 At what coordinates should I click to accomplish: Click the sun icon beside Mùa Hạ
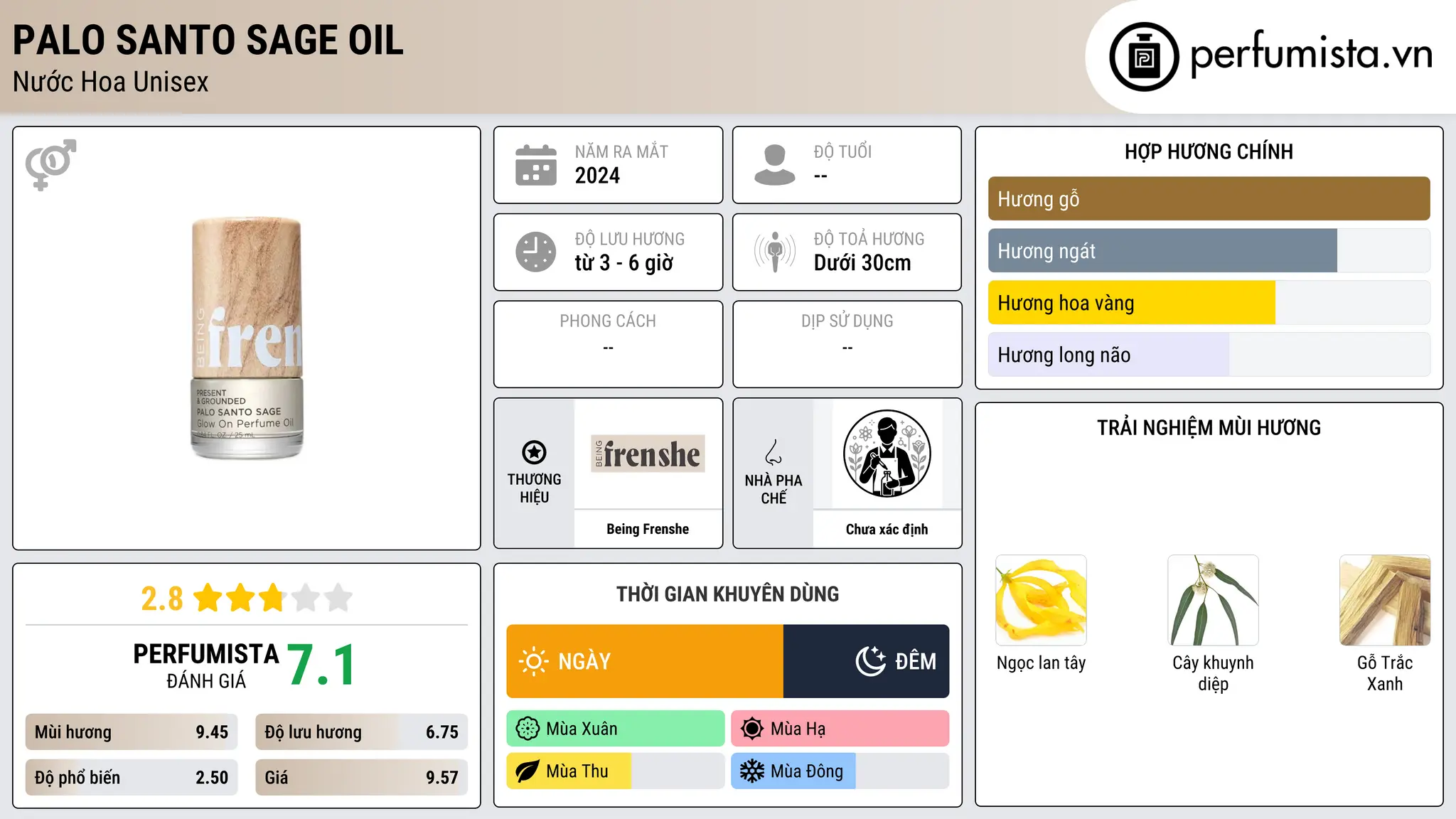[752, 729]
